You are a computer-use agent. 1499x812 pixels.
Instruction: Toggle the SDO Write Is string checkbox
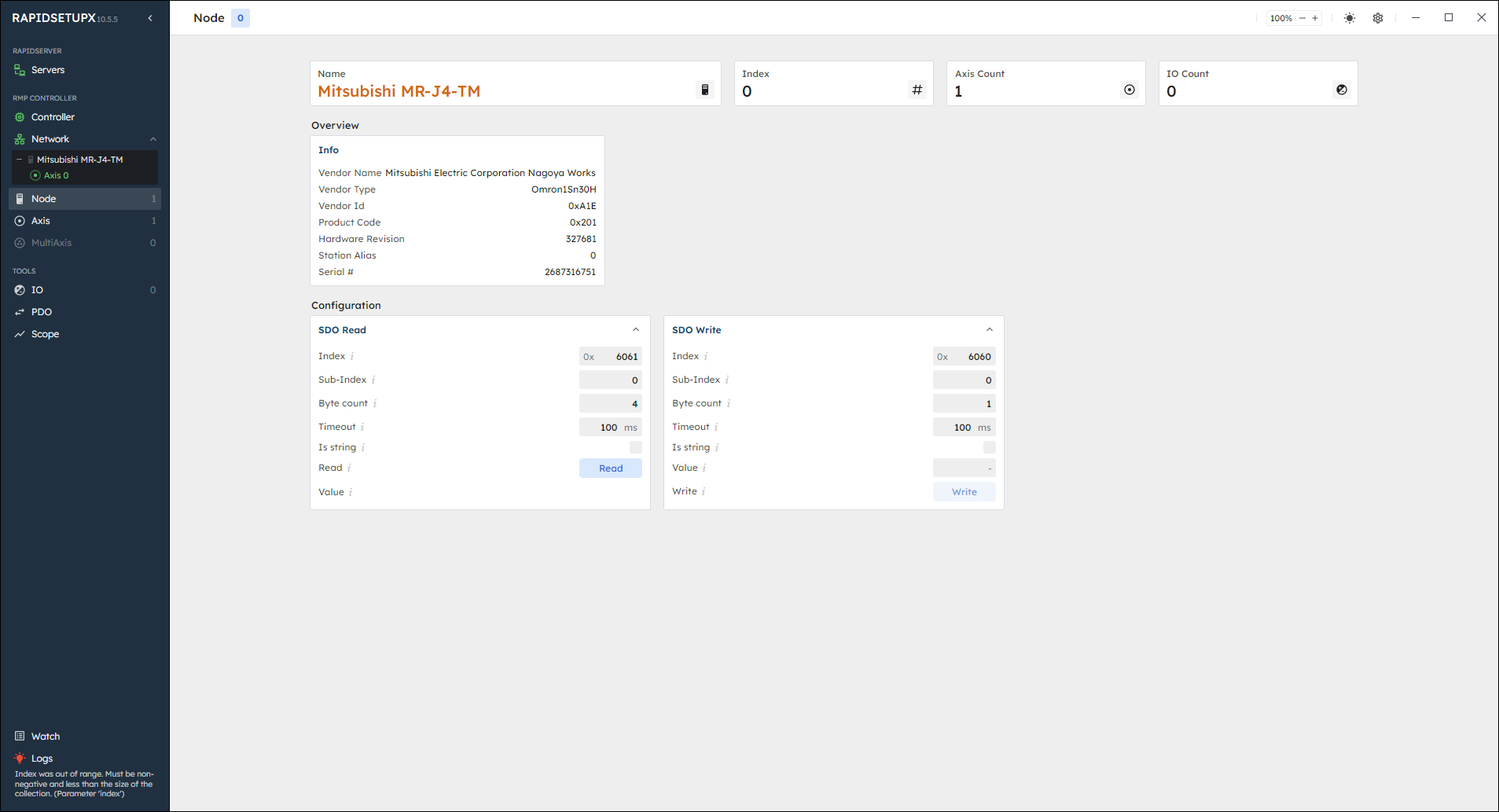(990, 447)
